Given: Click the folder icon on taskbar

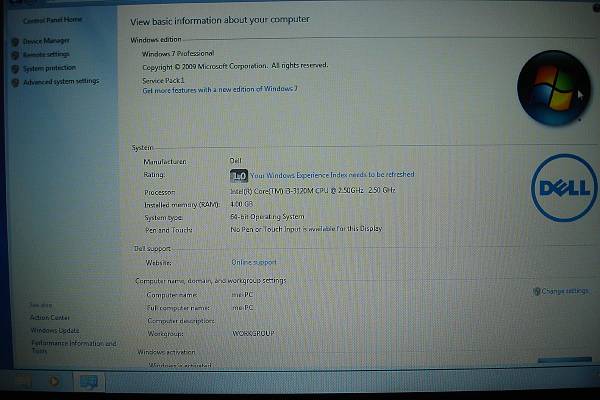Looking at the screenshot, I should tap(23, 381).
